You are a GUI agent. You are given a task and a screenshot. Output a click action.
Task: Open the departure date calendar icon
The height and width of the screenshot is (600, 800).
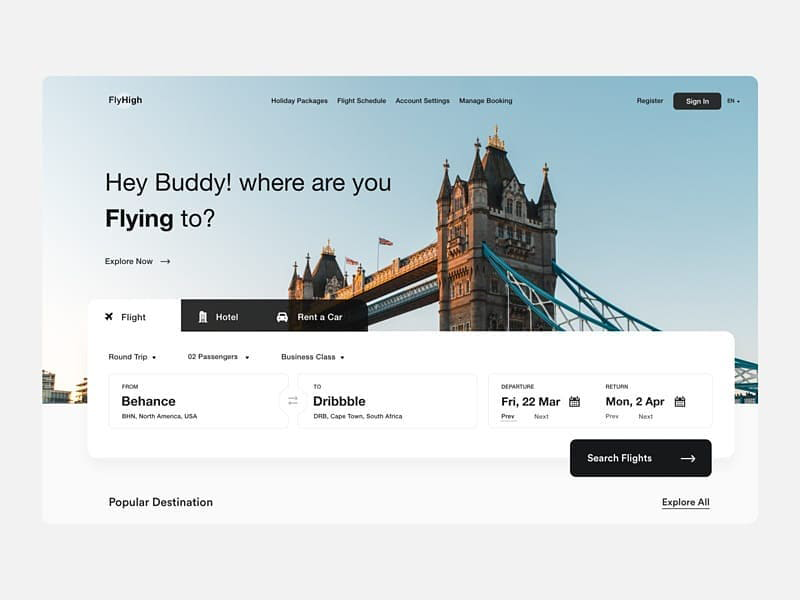[x=574, y=402]
